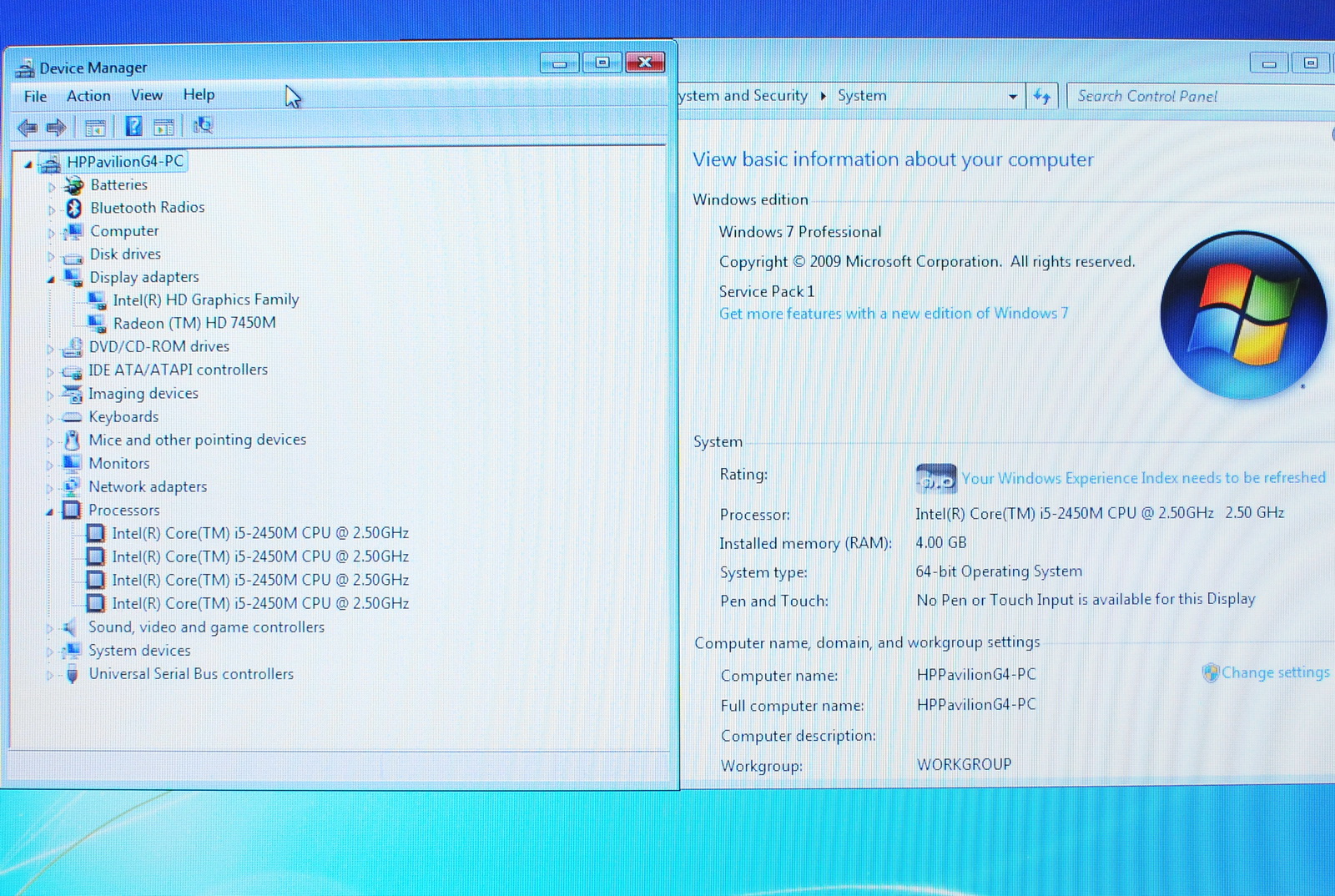Toggle the show/hide console tree toolbar icon
Screen dimensions: 1335x896
coord(95,128)
